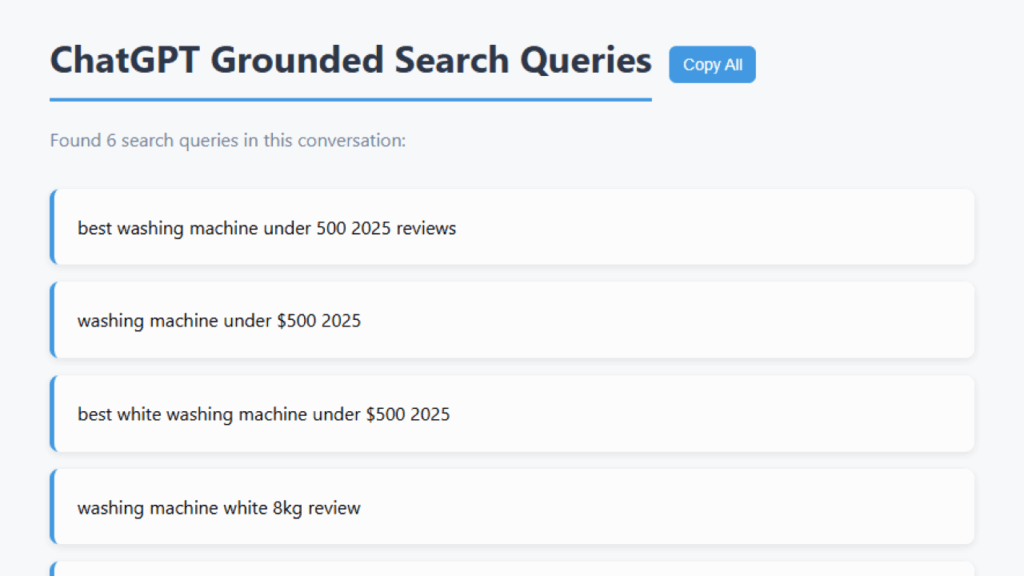Click the partially visible fifth query card at bottom
1024x576 pixels.
coord(512,569)
